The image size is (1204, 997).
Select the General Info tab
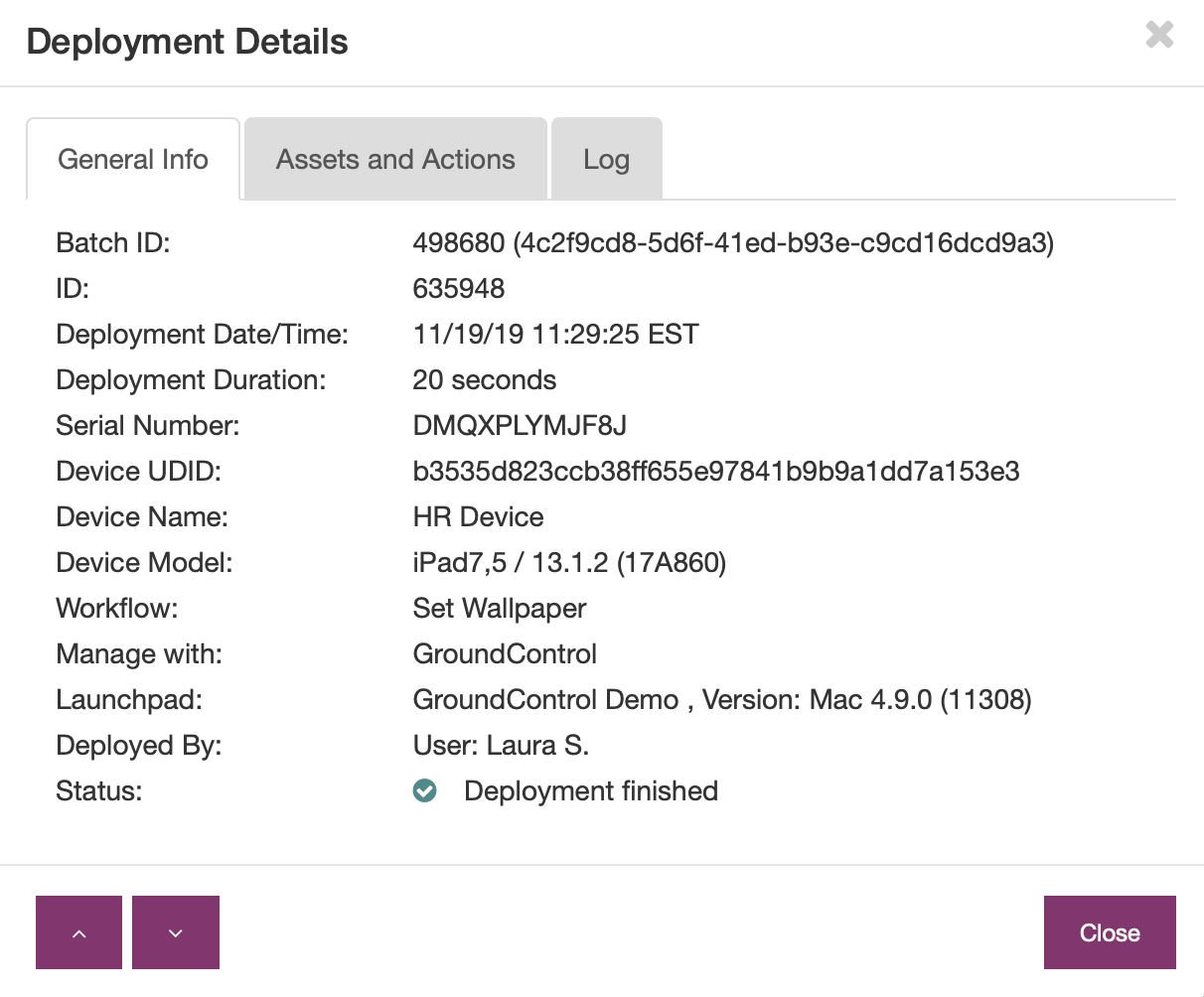133,160
